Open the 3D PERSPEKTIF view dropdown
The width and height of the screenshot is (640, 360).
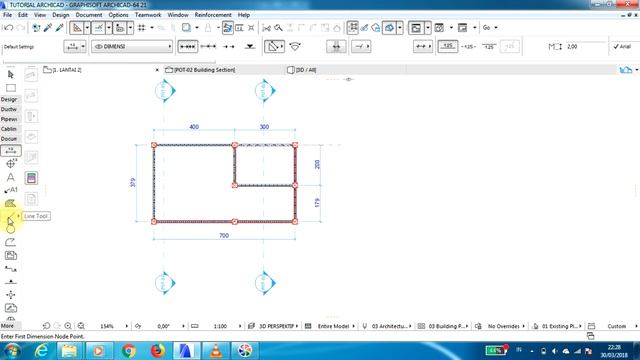(x=278, y=326)
